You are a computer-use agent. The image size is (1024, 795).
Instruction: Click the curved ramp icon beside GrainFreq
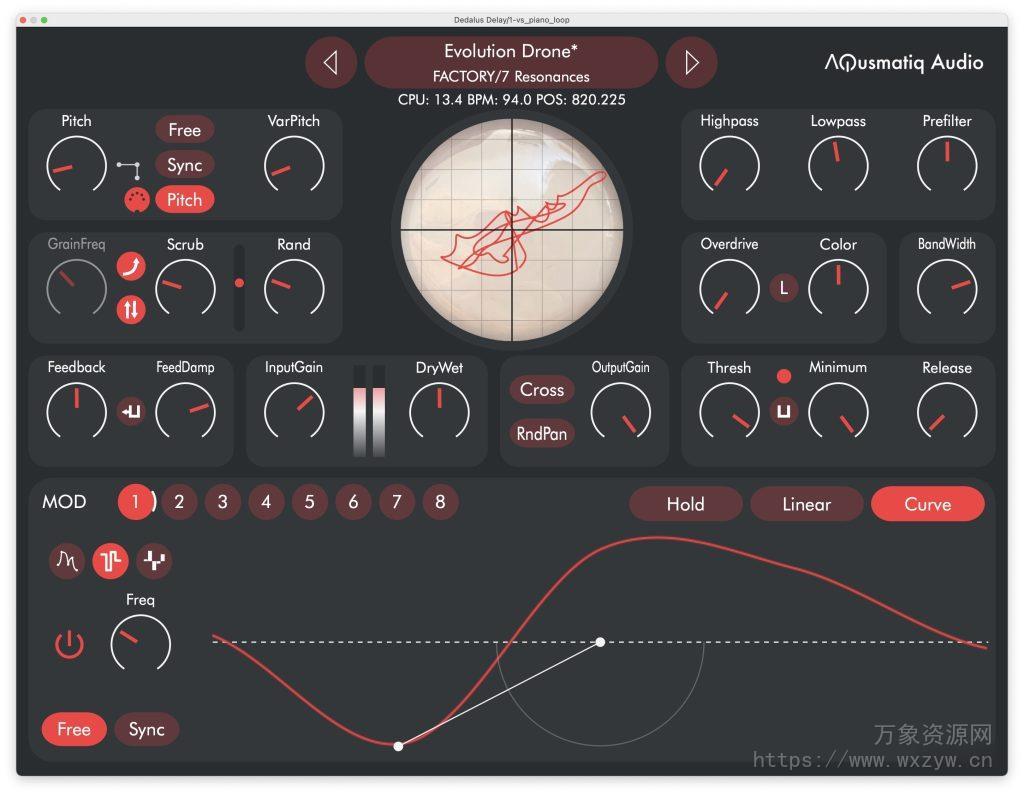click(130, 266)
